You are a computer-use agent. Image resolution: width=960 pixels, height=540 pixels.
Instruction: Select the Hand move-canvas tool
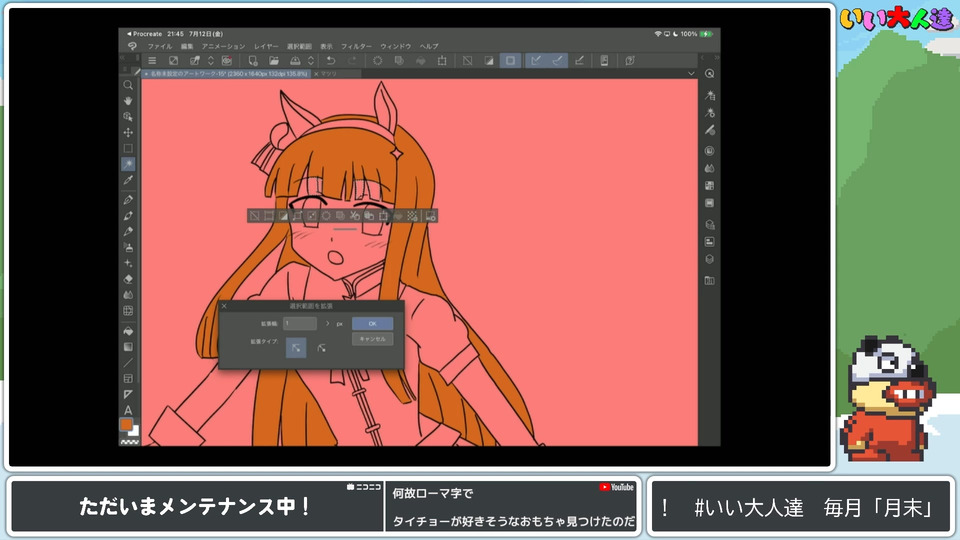point(128,101)
